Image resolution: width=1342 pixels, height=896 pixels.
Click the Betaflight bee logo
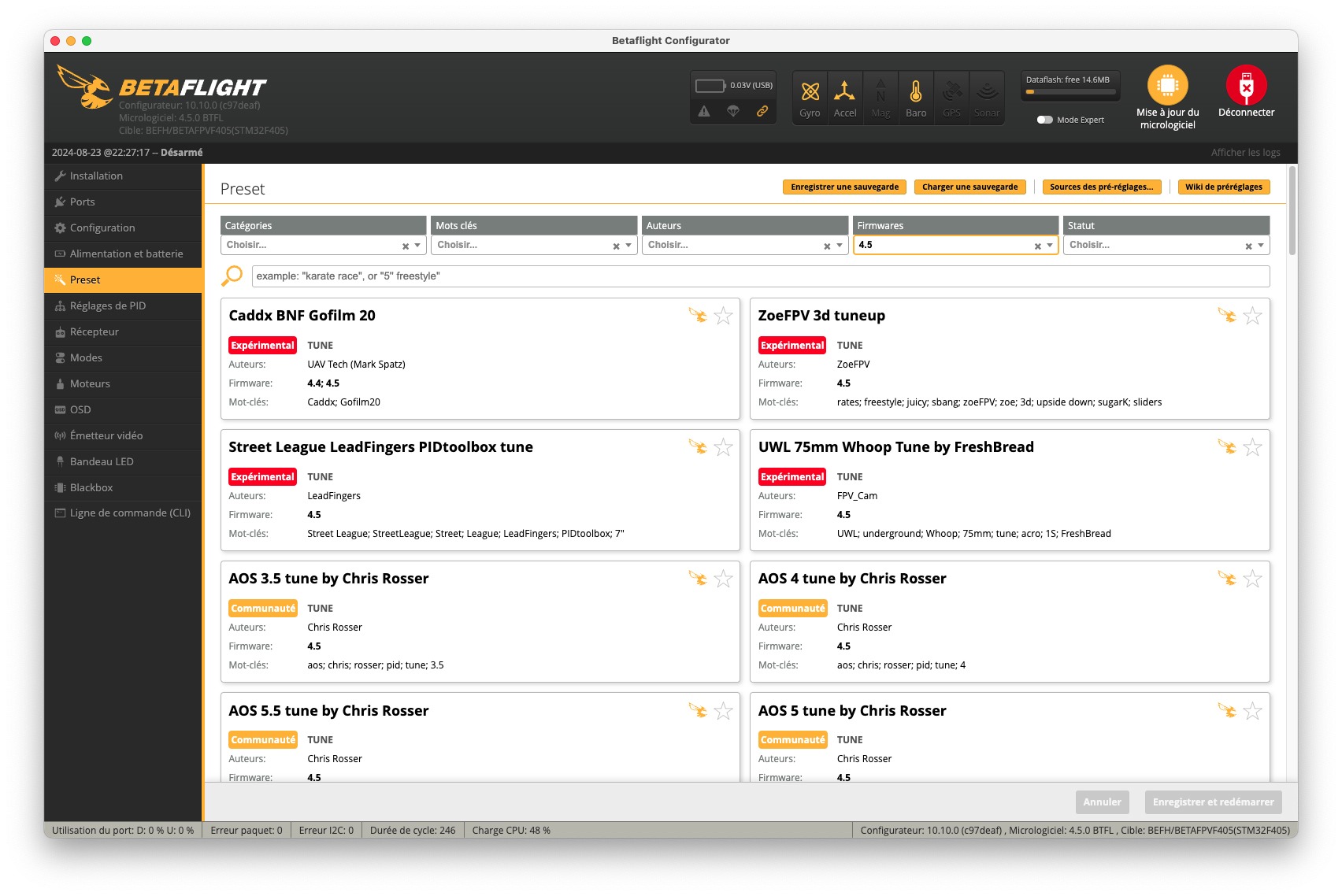pyautogui.click(x=85, y=87)
